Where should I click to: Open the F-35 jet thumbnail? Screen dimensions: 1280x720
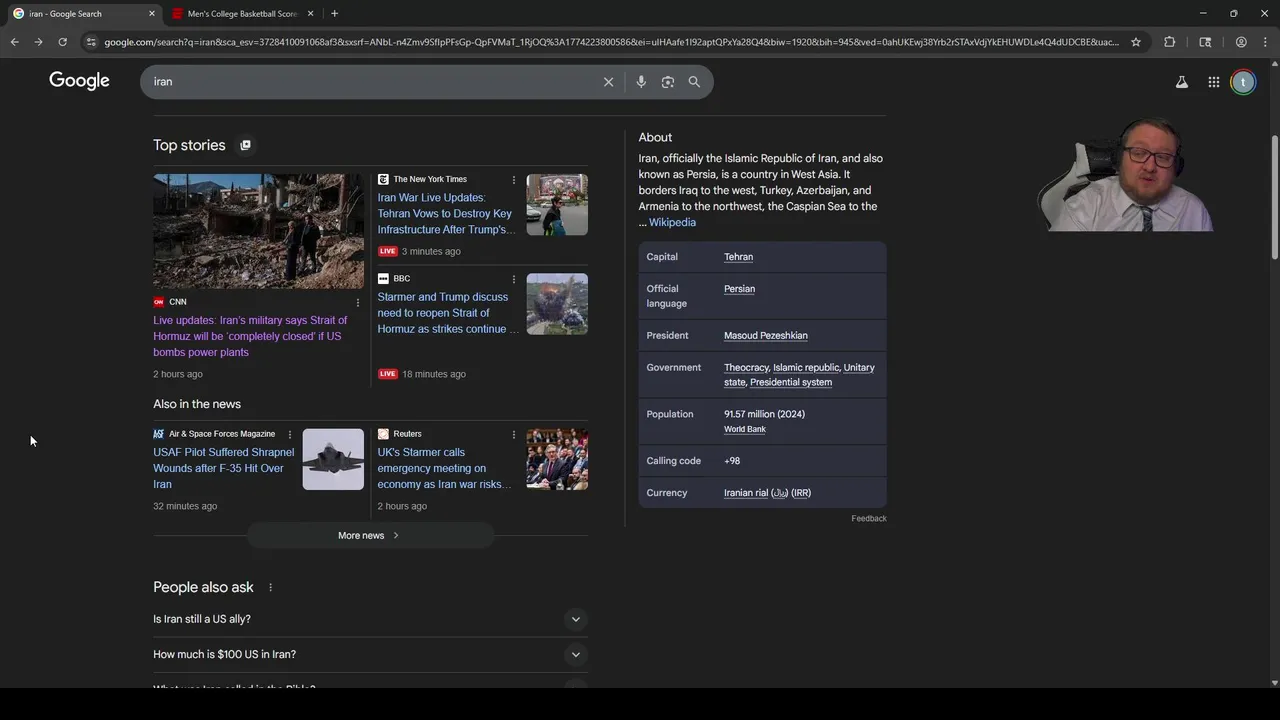click(333, 459)
